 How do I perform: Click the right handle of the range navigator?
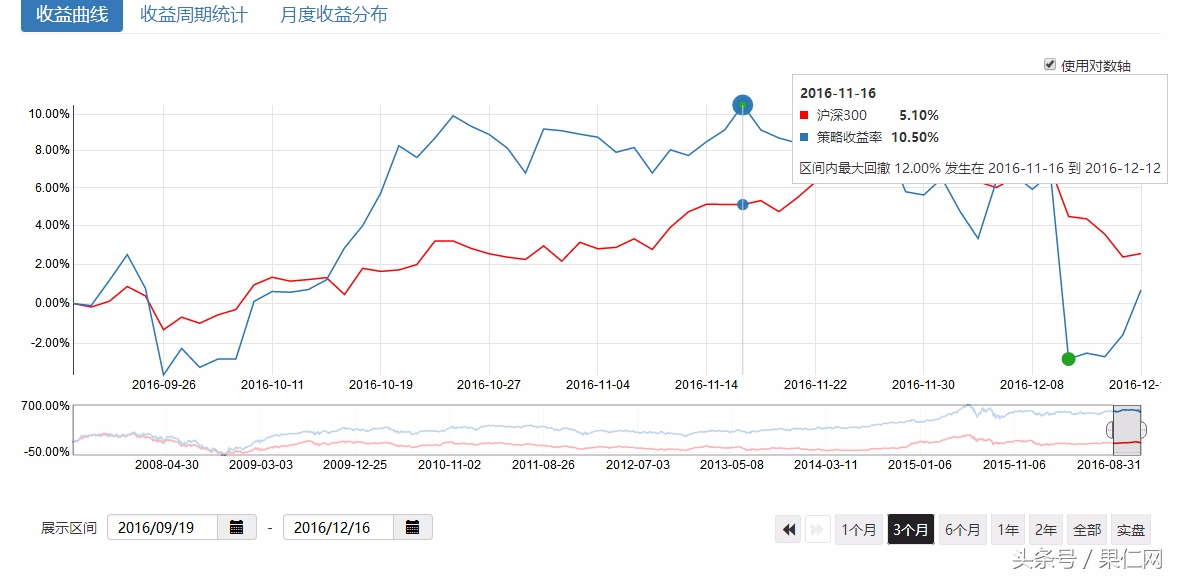tap(1143, 429)
